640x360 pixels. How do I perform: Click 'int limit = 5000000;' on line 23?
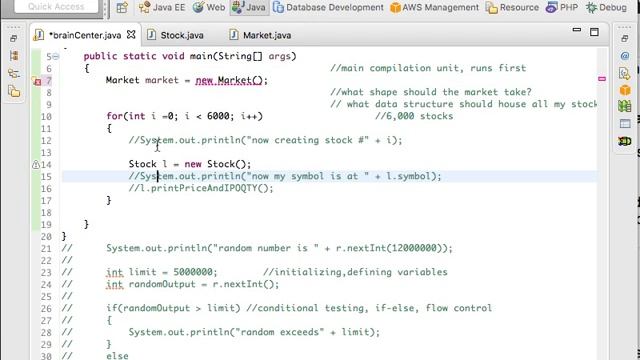(x=162, y=272)
